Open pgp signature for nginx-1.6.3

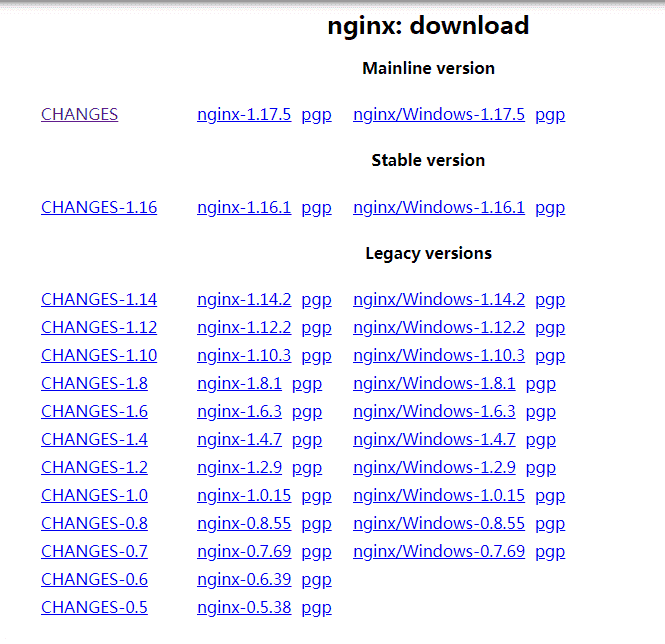307,412
